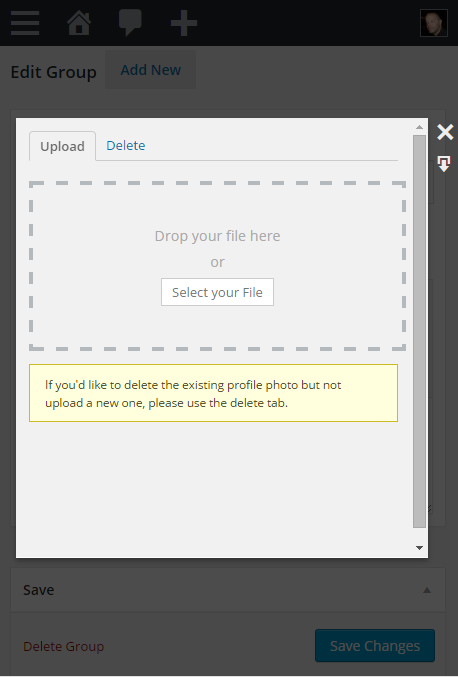Viewport: 458px width, 677px height.
Task: Switch to the Upload tab
Action: (x=63, y=146)
